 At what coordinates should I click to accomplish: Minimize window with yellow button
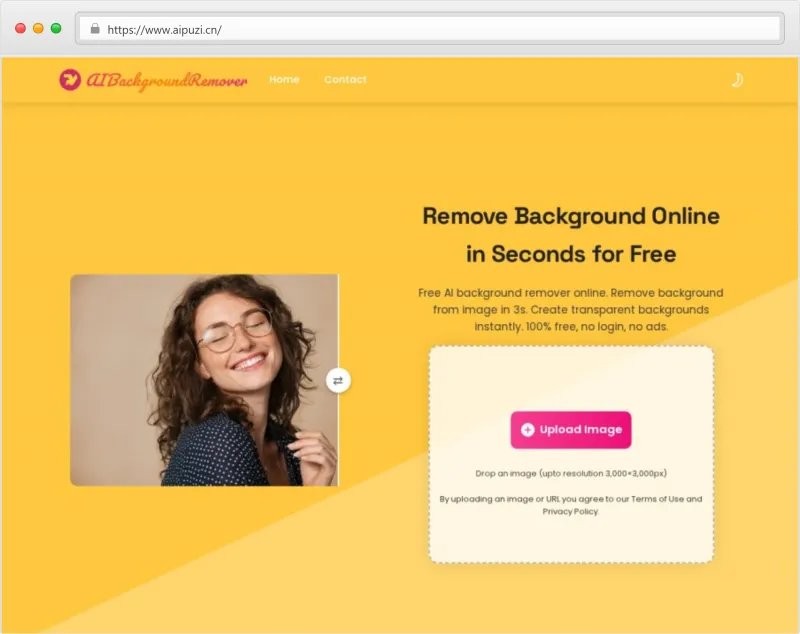pyautogui.click(x=38, y=29)
